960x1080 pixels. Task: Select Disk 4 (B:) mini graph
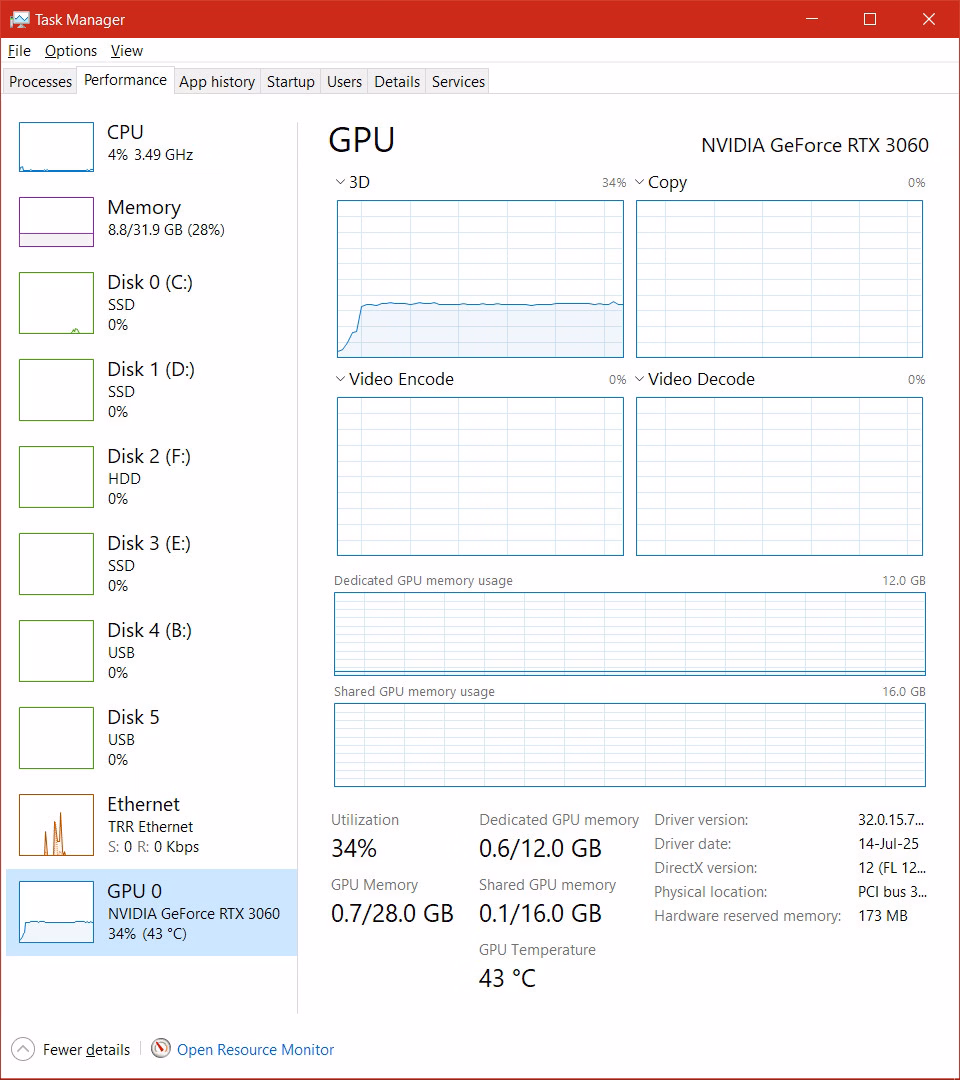pyautogui.click(x=56, y=651)
